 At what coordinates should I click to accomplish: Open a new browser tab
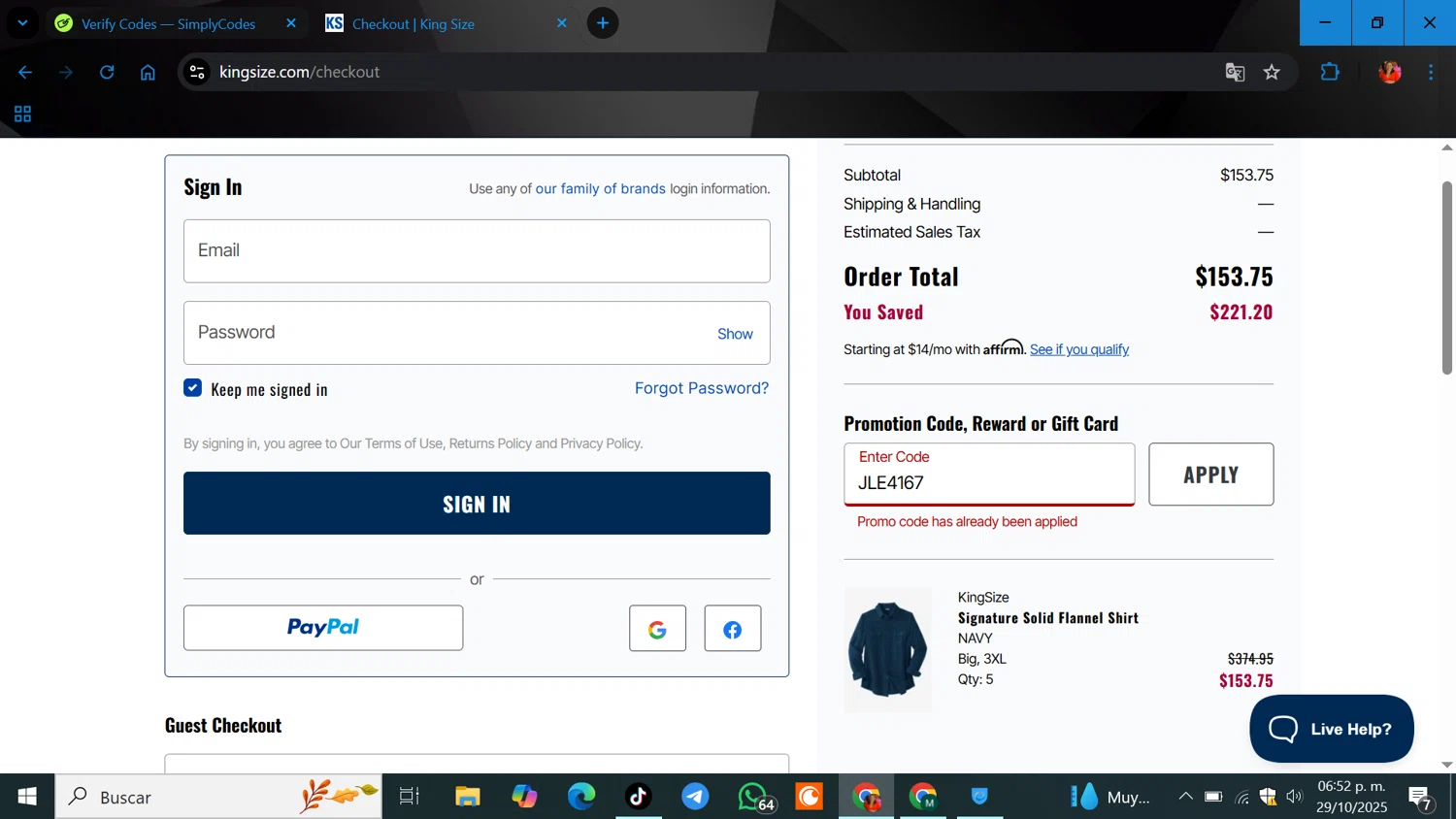(603, 23)
